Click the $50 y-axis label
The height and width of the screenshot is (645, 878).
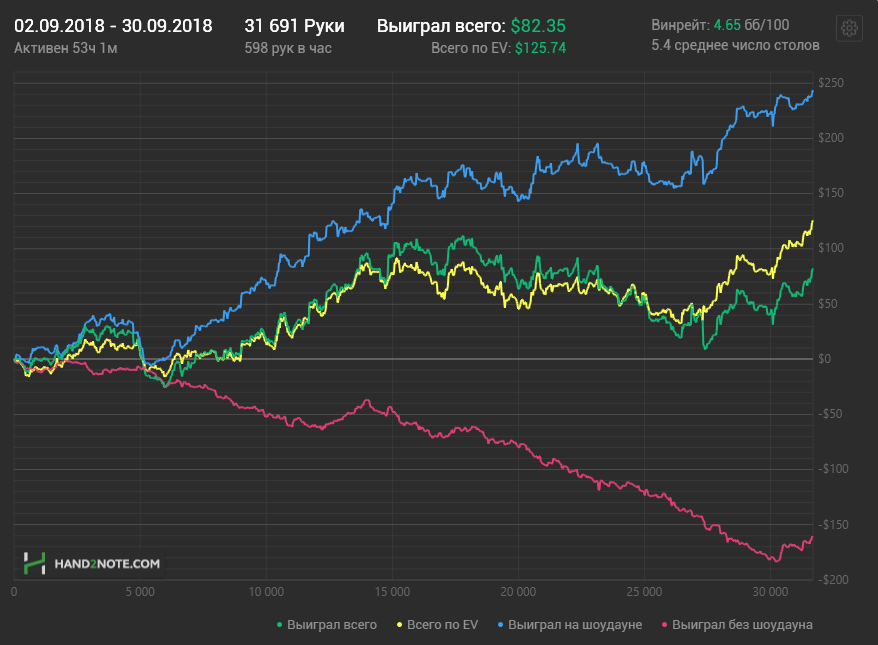(829, 303)
